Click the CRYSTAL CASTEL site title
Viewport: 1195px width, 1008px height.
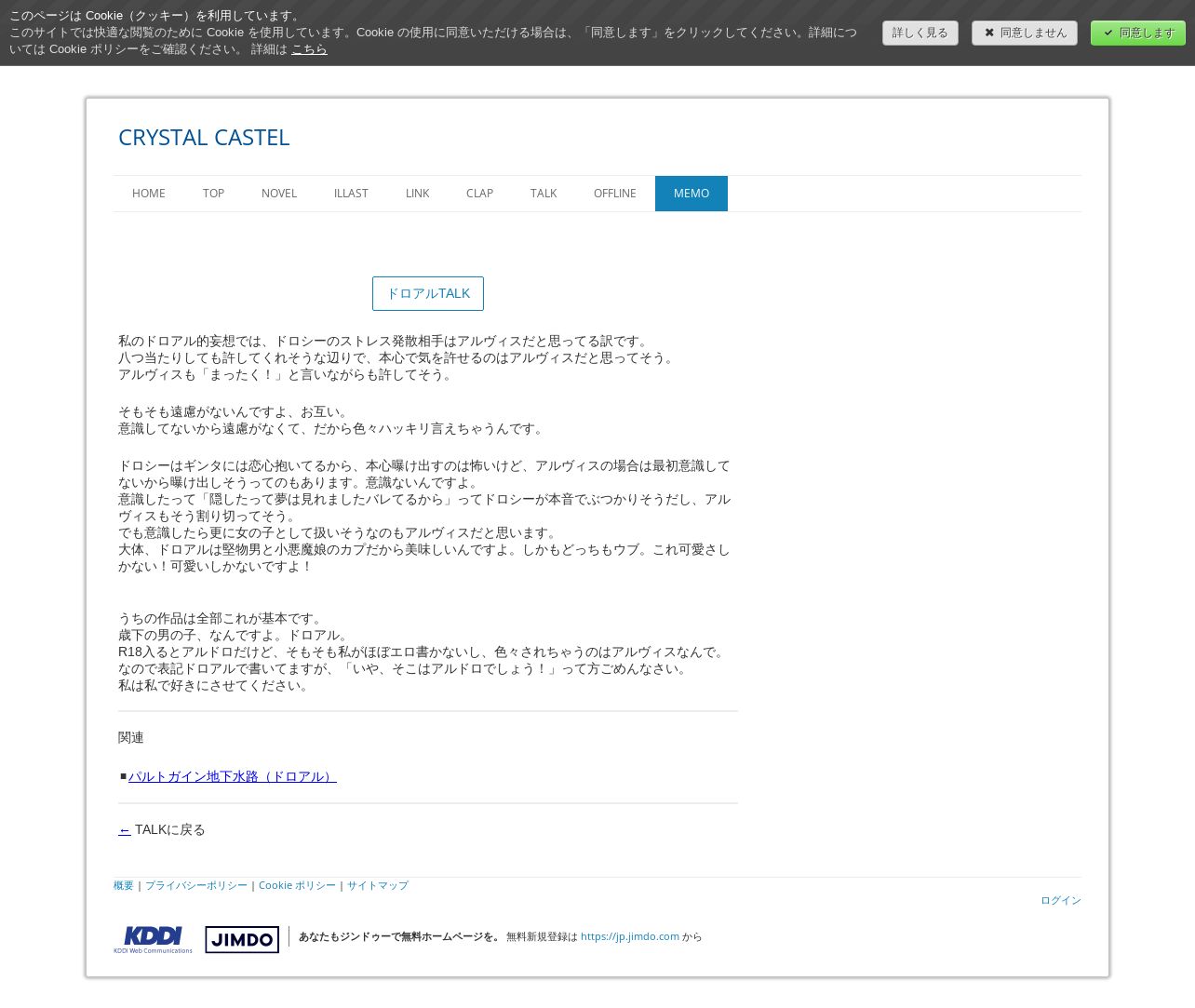204,137
